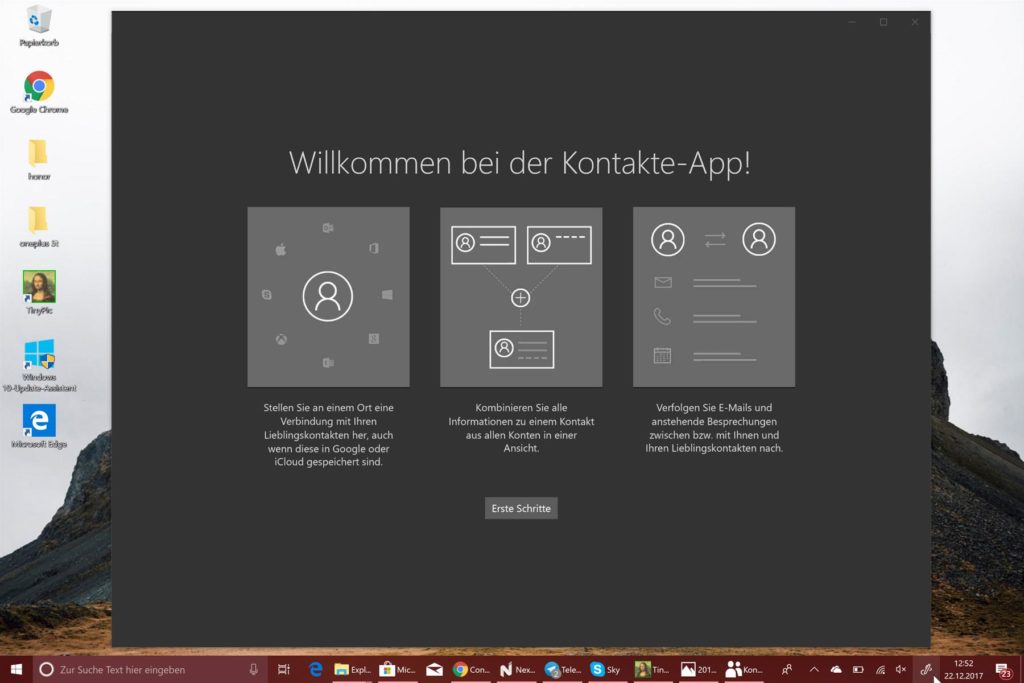
Task: Launch the Microsoft Store from the taskbar
Action: (388, 669)
